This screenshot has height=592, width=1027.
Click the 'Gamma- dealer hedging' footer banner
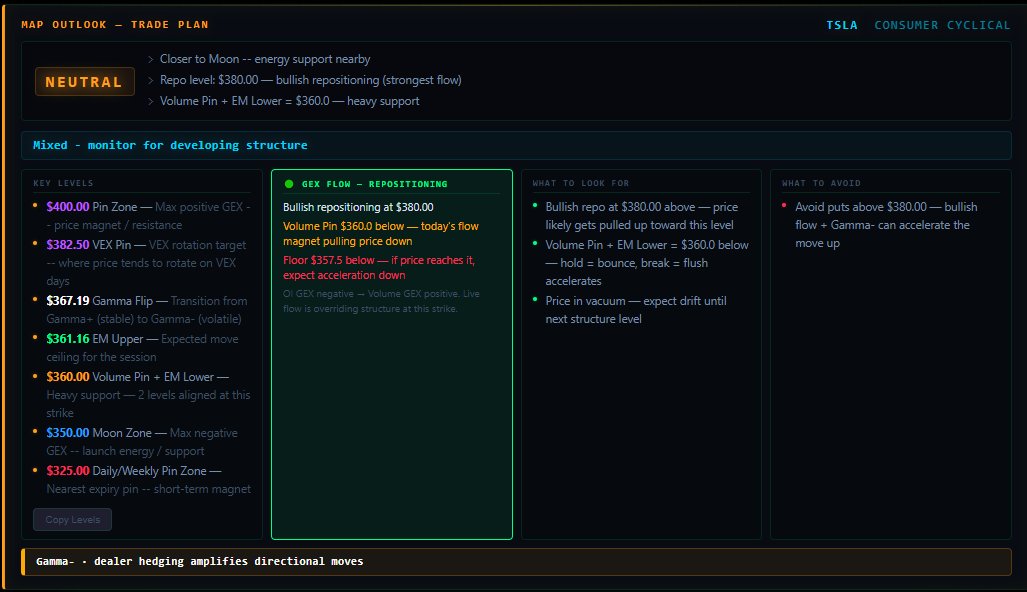(x=516, y=561)
